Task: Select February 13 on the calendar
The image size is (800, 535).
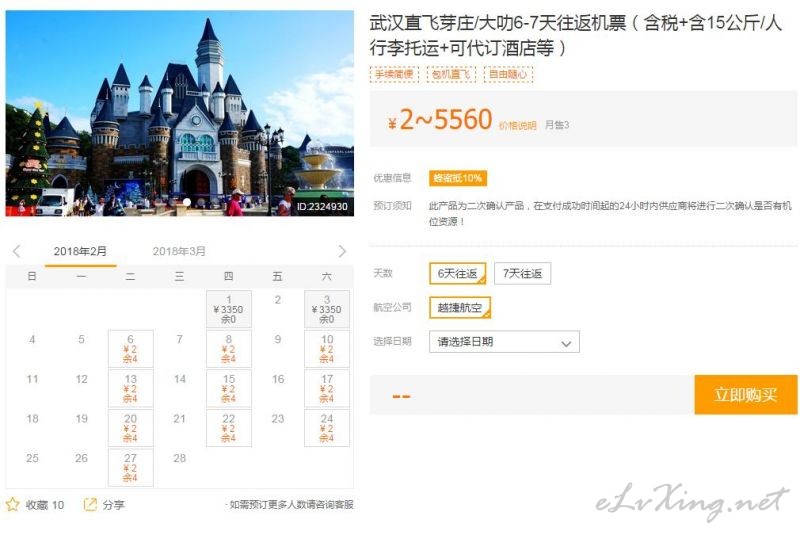Action: coord(131,389)
